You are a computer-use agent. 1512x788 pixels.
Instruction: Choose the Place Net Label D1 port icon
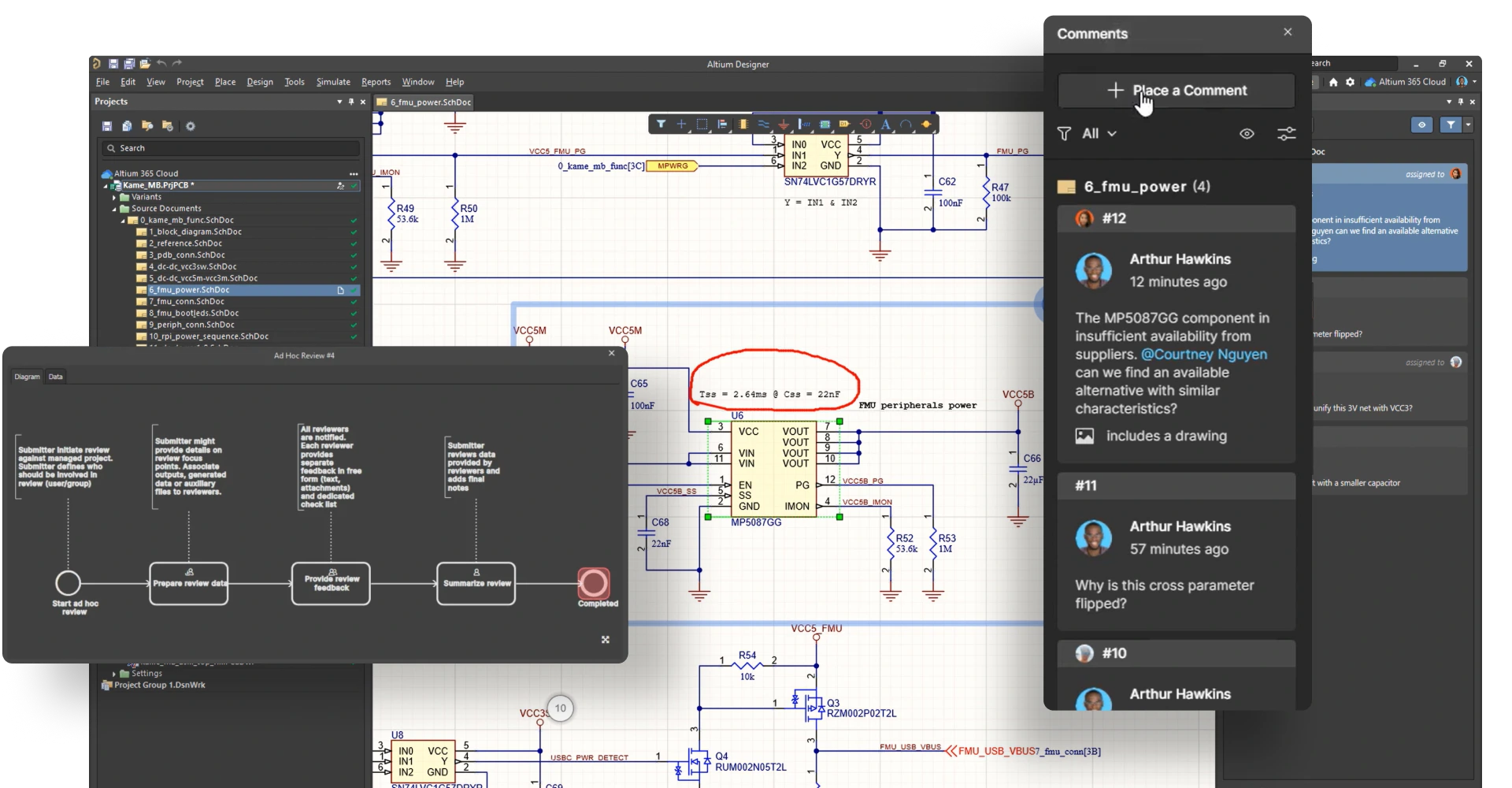point(844,124)
